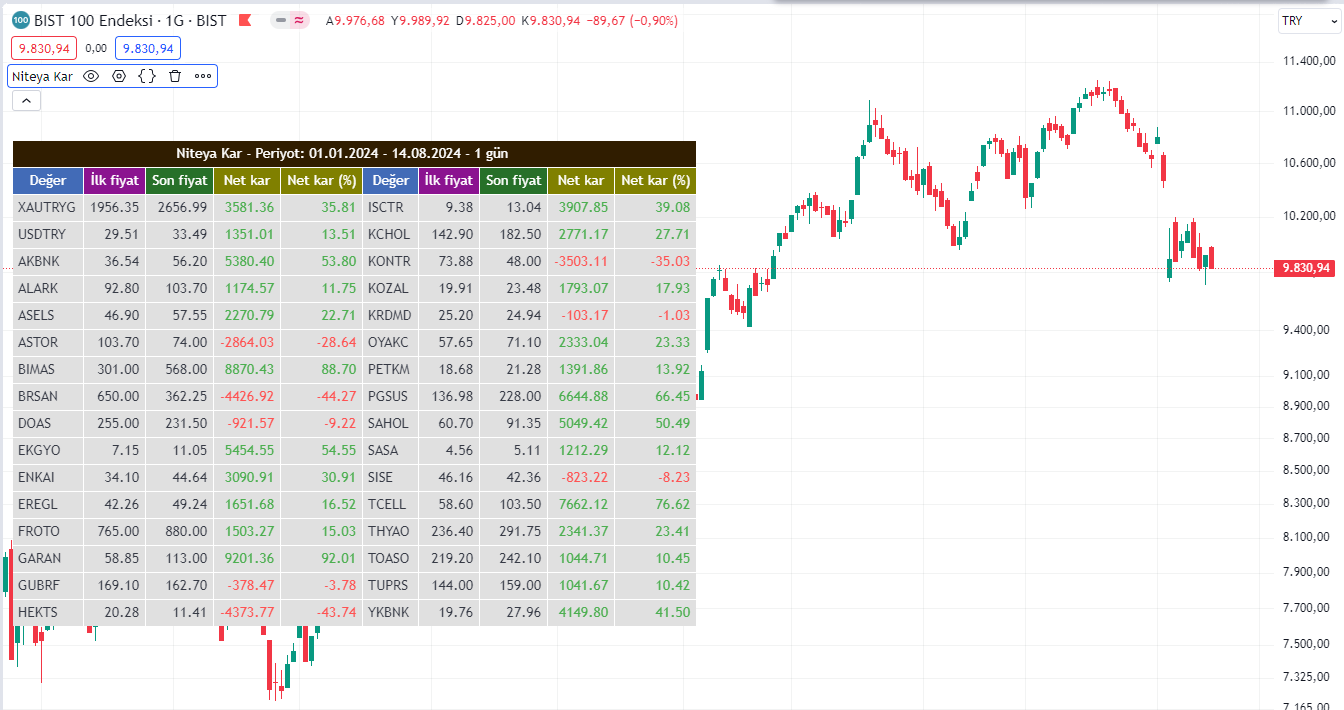Open the TRY currency dropdown
The width and height of the screenshot is (1344, 710).
1304,21
